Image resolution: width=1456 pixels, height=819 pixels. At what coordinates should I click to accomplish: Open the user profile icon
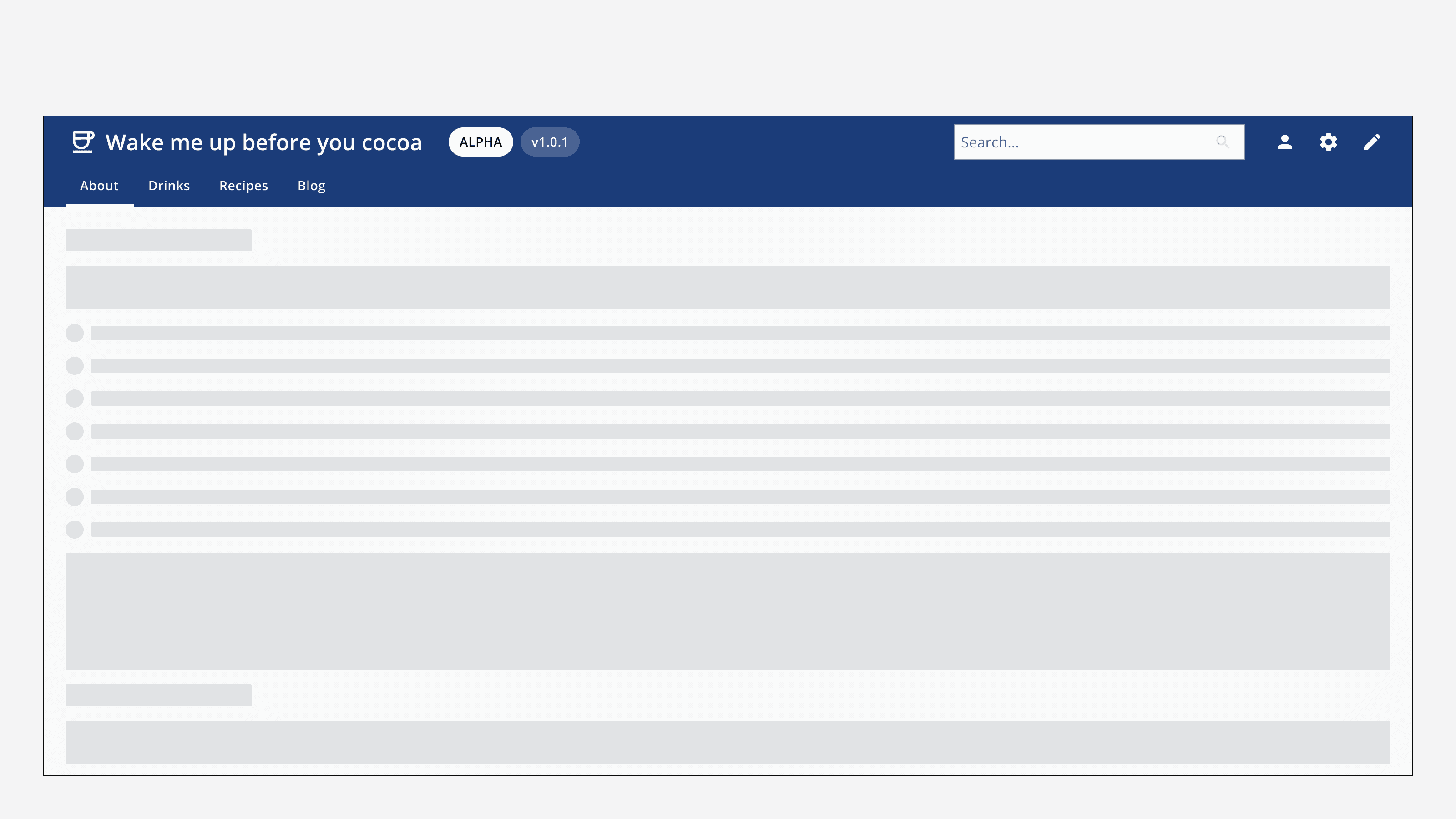pyautogui.click(x=1285, y=142)
